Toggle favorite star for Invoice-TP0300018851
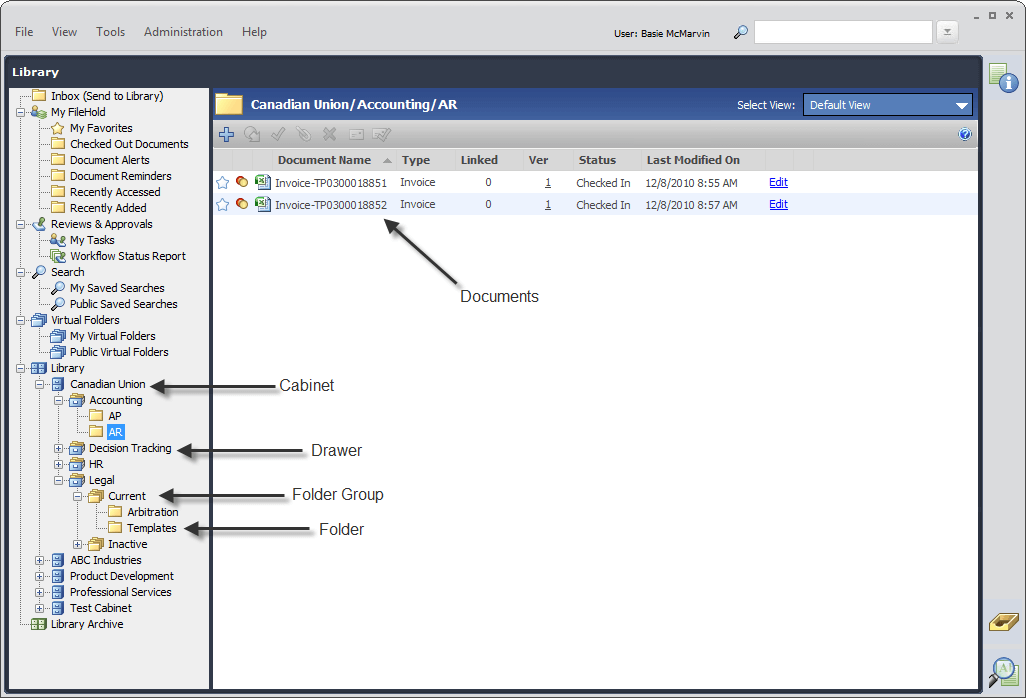The width and height of the screenshot is (1026, 698). click(x=222, y=183)
